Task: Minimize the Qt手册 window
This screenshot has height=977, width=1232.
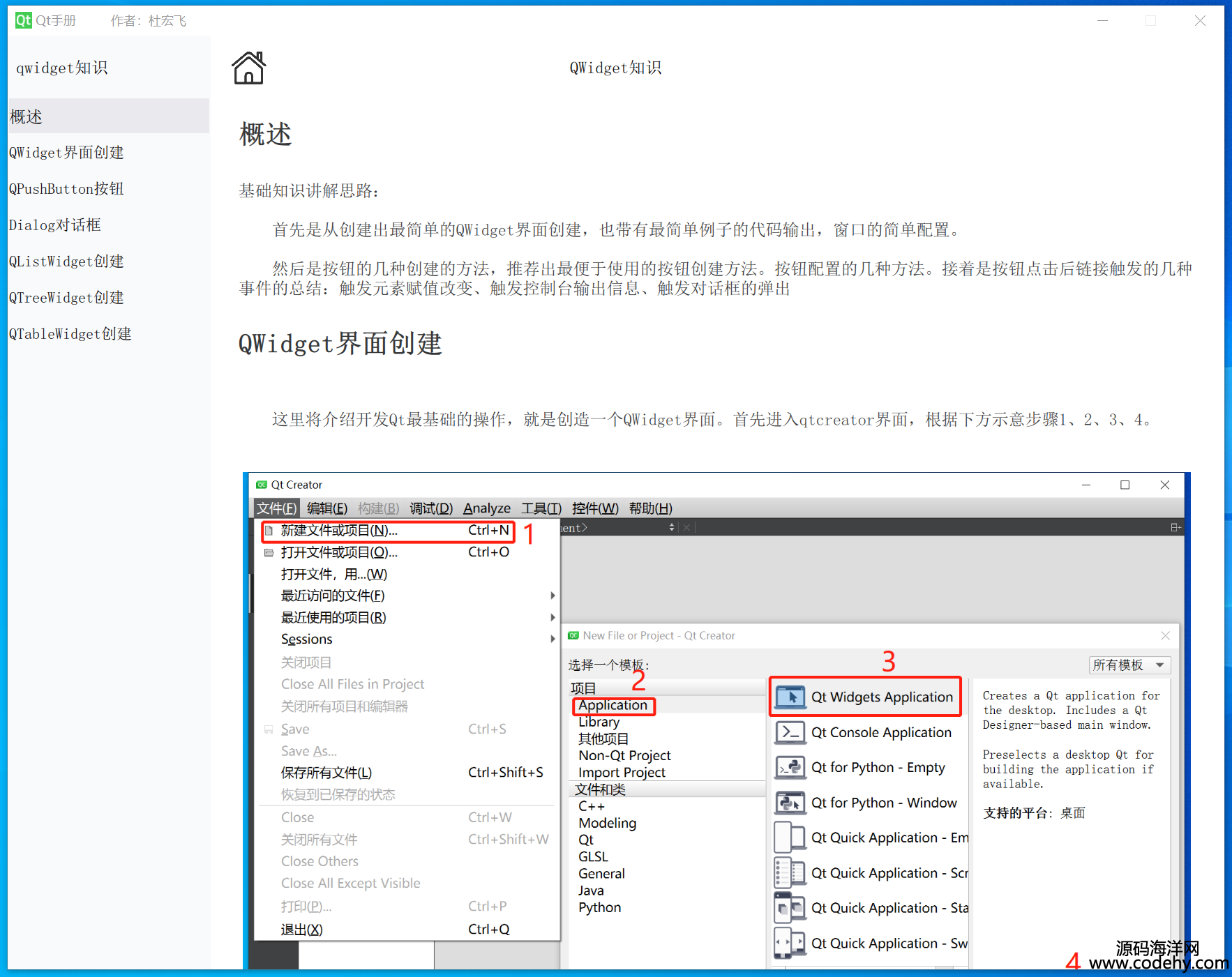Action: pyautogui.click(x=1102, y=20)
